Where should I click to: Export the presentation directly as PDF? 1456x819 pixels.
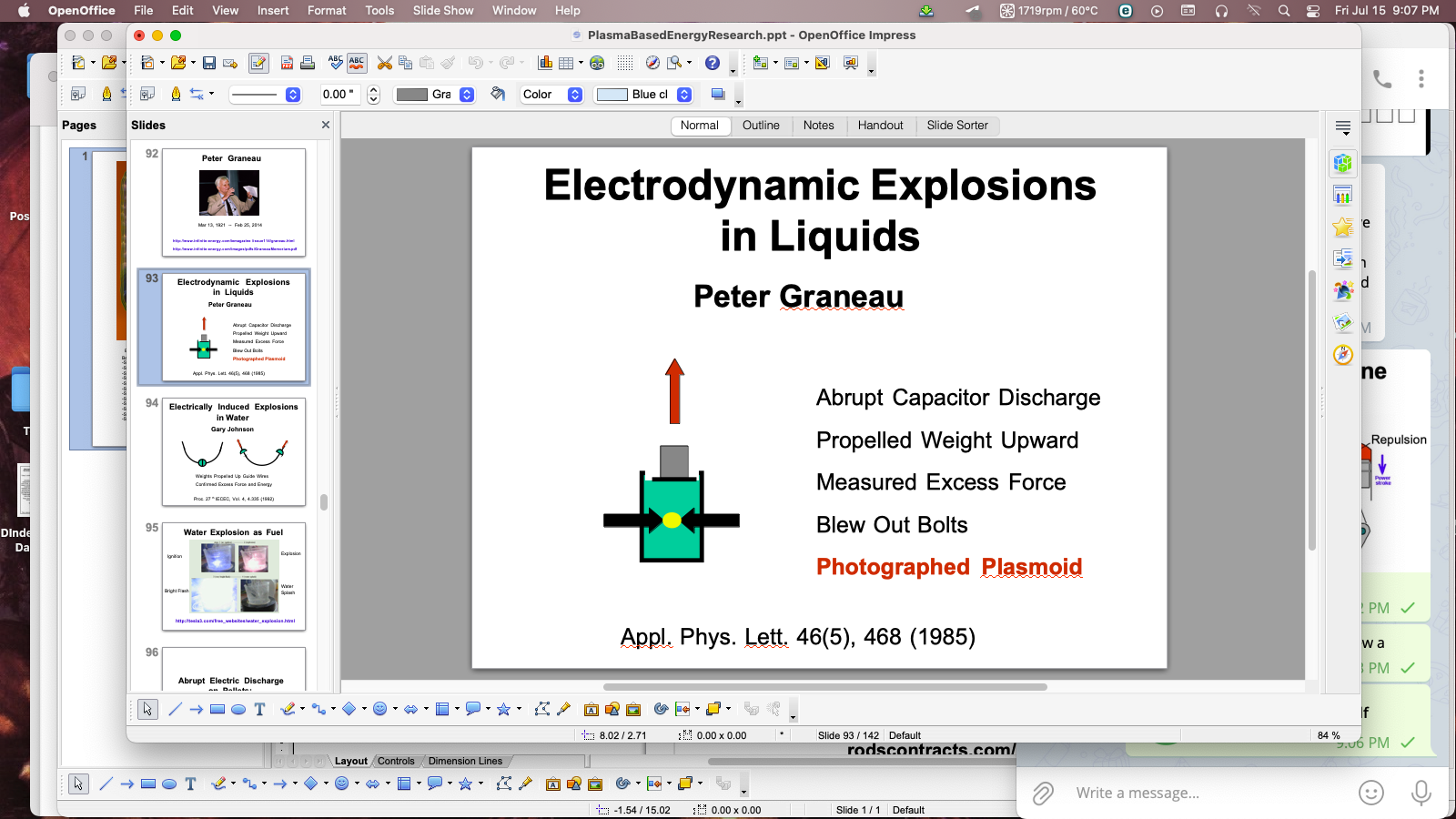tap(287, 63)
